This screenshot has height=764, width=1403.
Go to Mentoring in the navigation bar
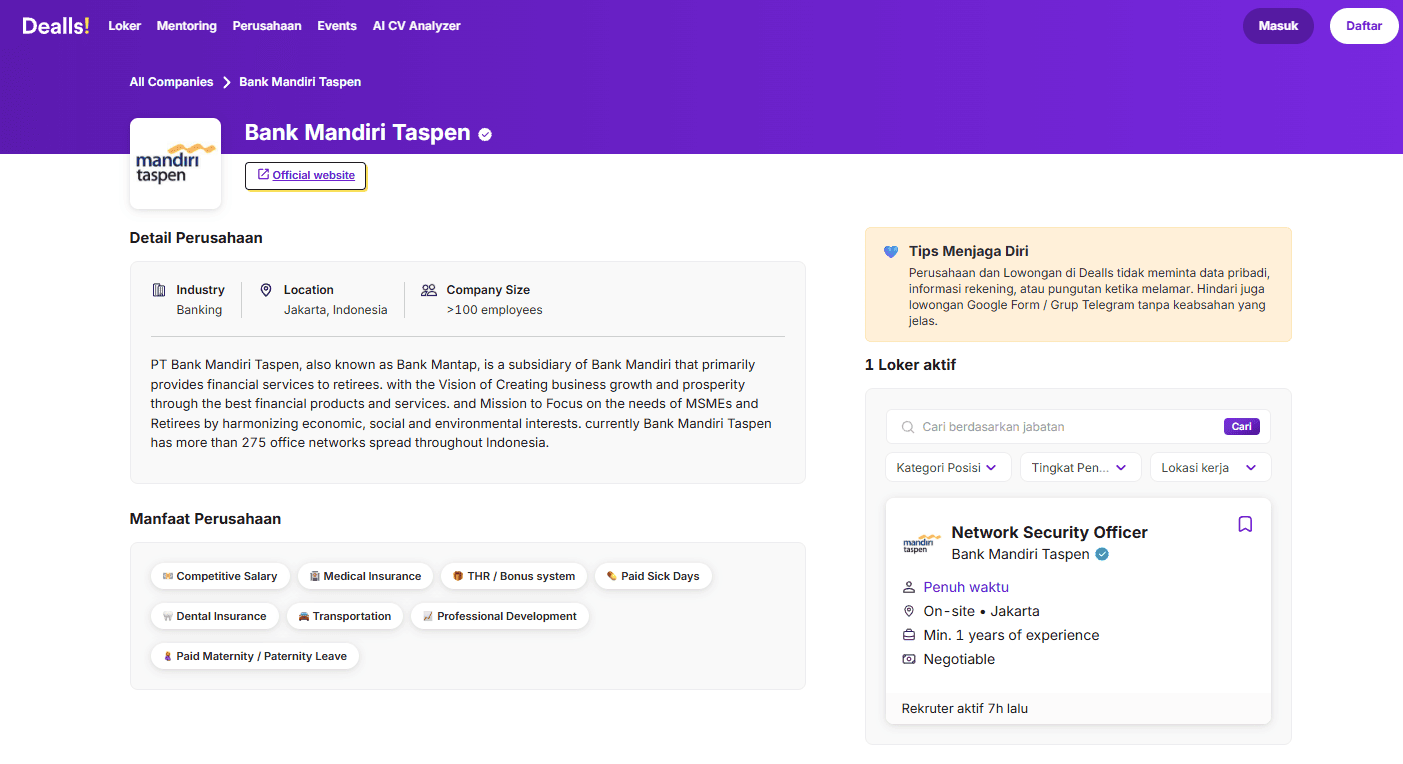187,26
